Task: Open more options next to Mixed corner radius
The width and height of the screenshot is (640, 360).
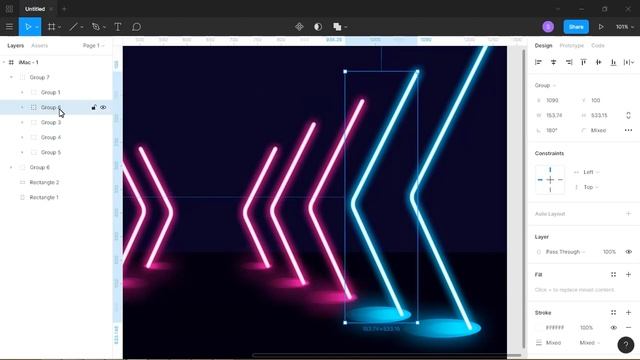Action: 628,130
